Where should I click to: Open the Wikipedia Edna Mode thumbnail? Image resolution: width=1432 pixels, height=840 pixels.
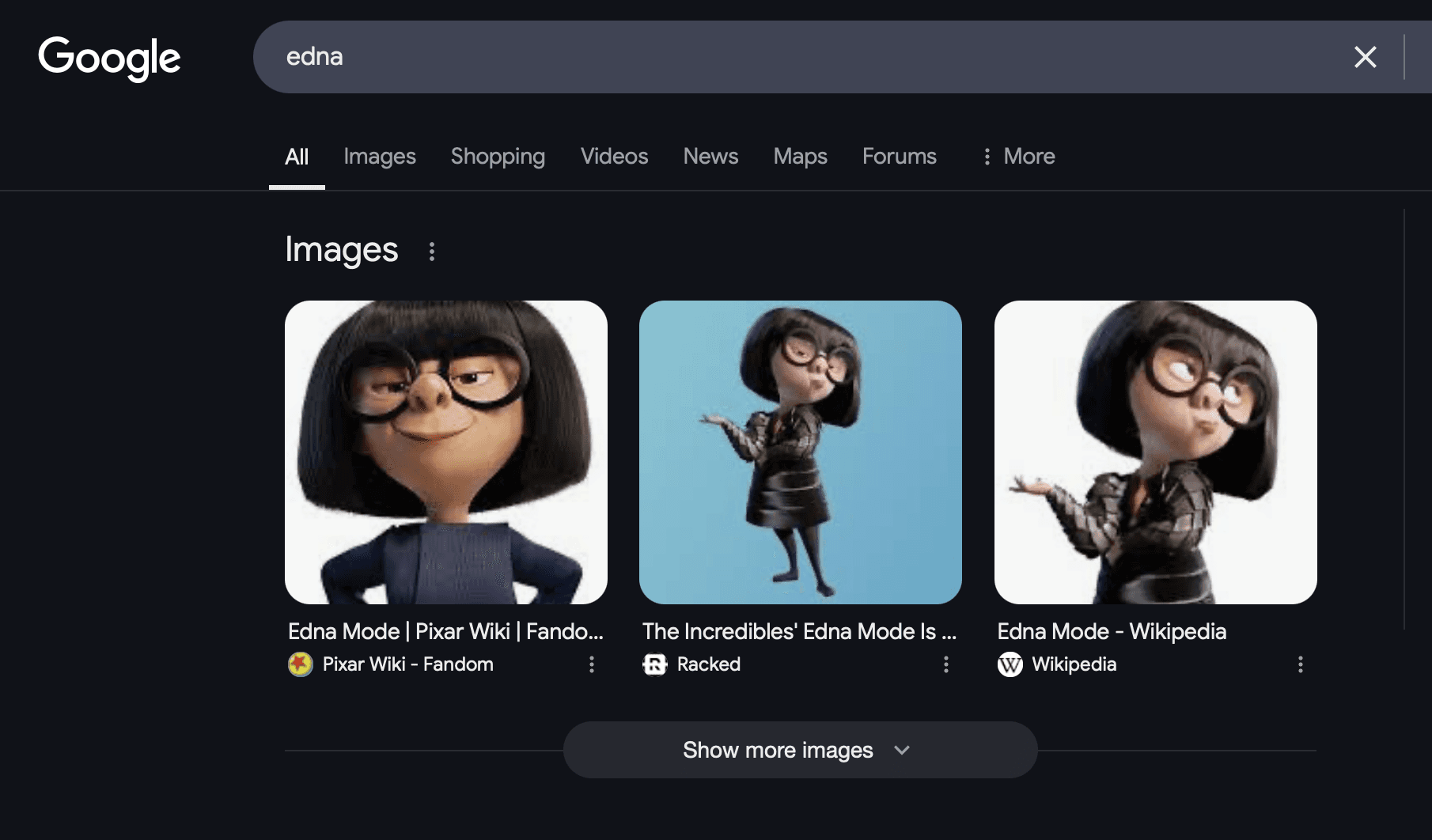[x=1156, y=452]
